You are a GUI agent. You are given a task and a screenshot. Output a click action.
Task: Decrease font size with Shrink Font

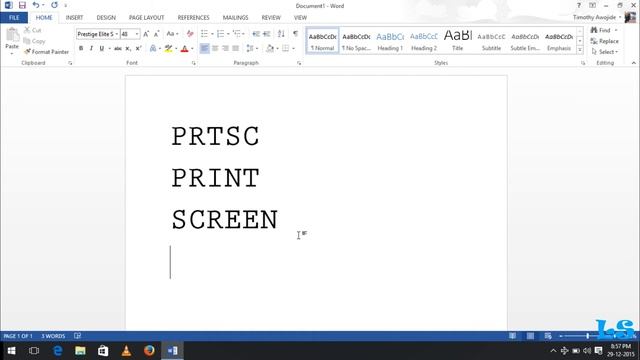point(156,34)
